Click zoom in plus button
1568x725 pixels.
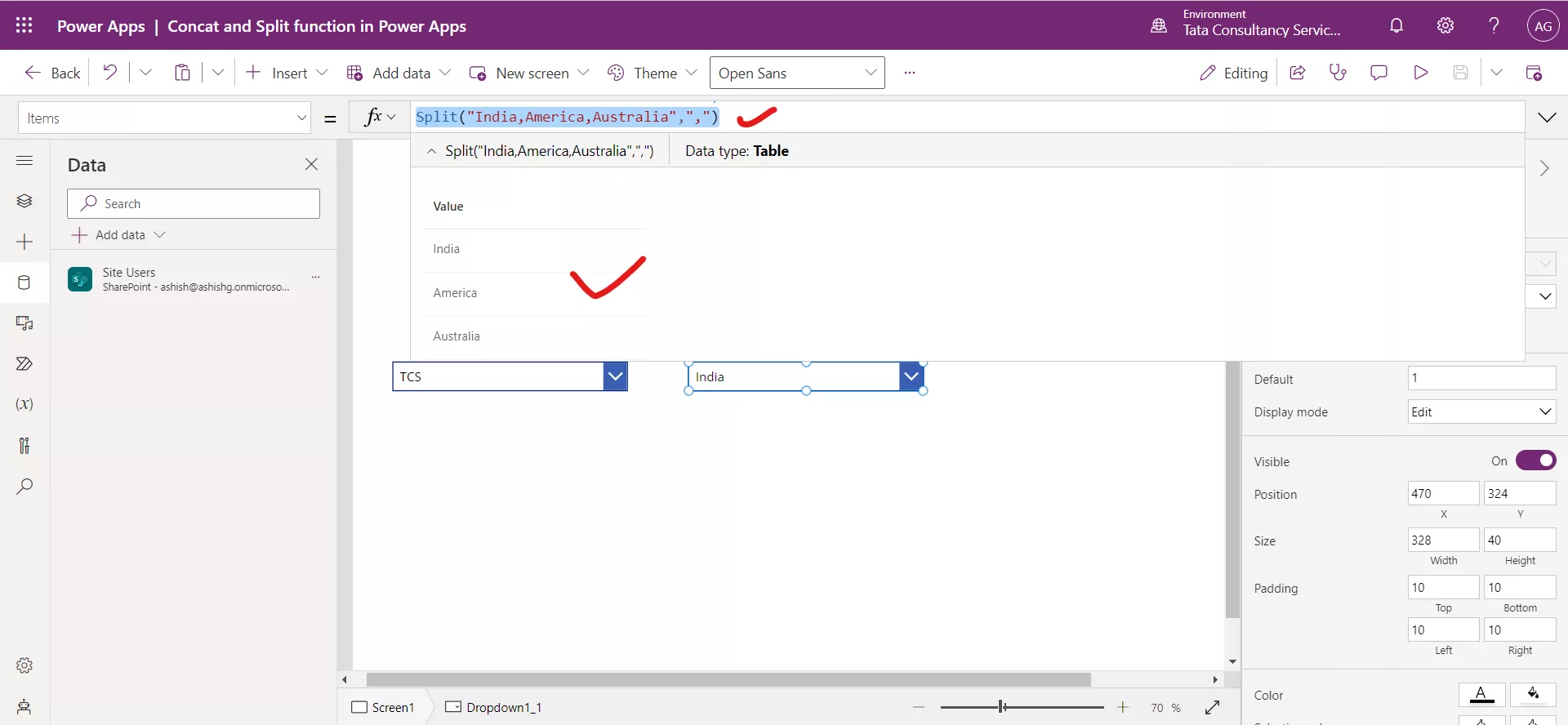1123,707
